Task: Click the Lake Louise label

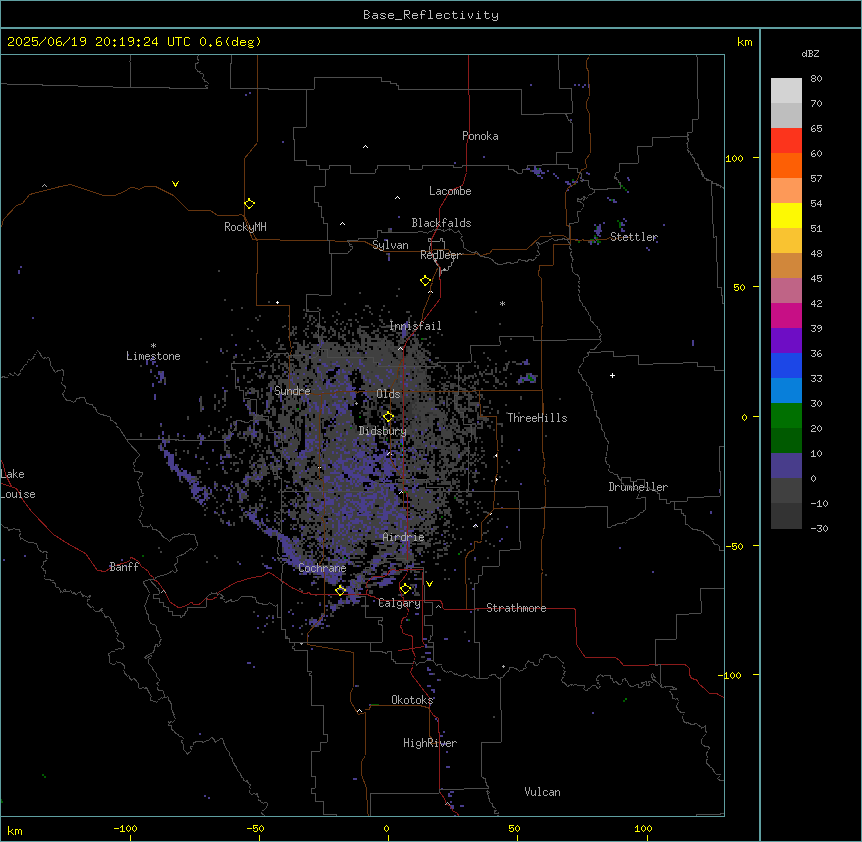Action: click(18, 484)
